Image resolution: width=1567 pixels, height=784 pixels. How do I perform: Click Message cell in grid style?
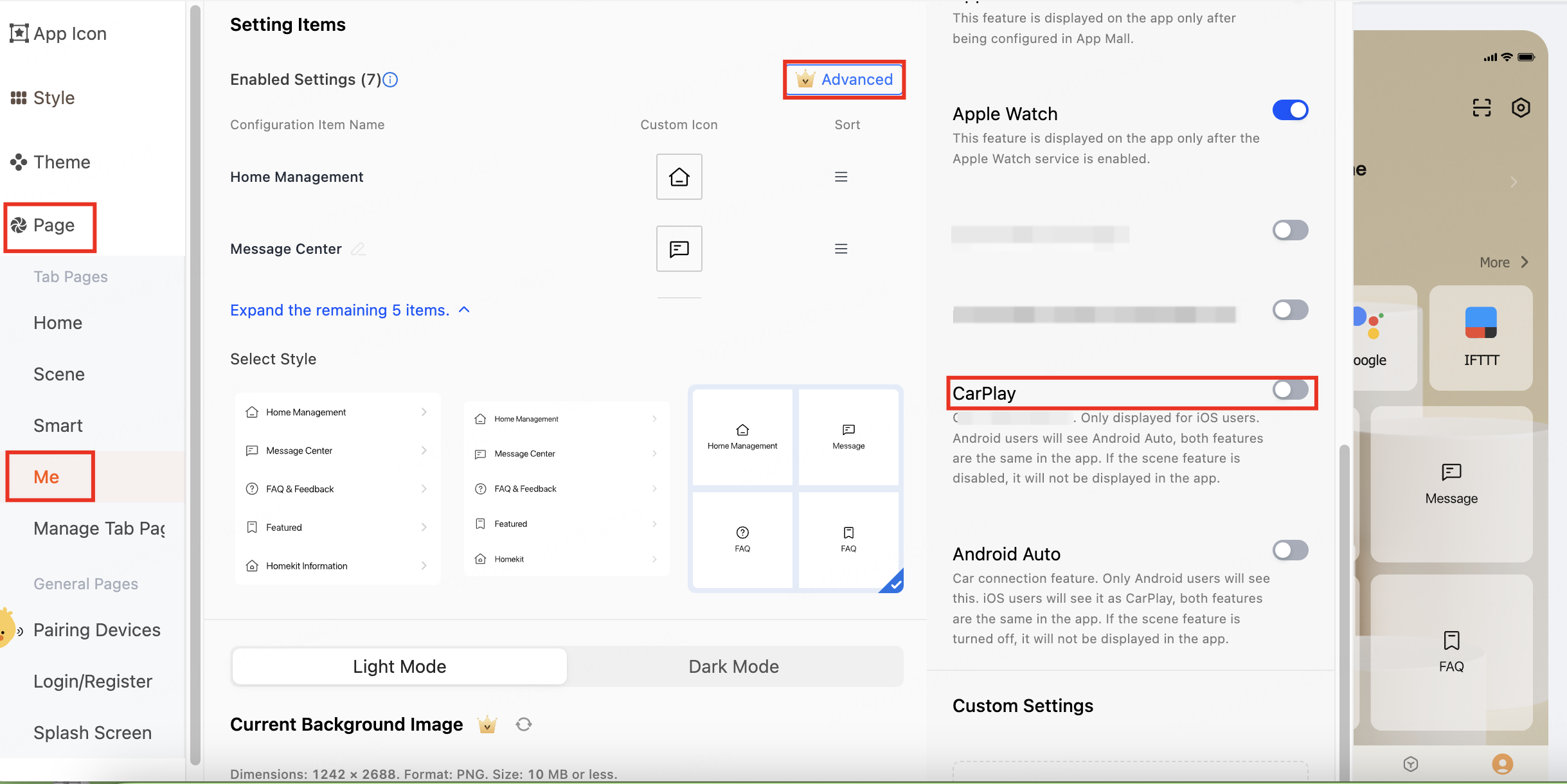tap(848, 437)
